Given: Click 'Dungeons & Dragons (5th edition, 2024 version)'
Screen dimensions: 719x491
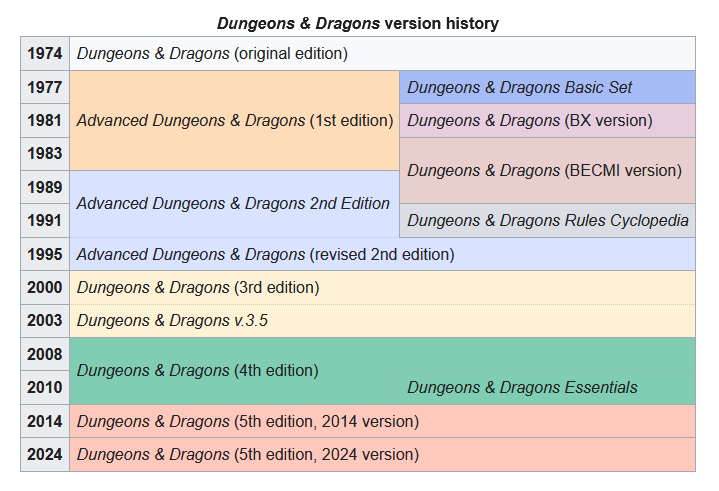Looking at the screenshot, I should [x=382, y=454].
